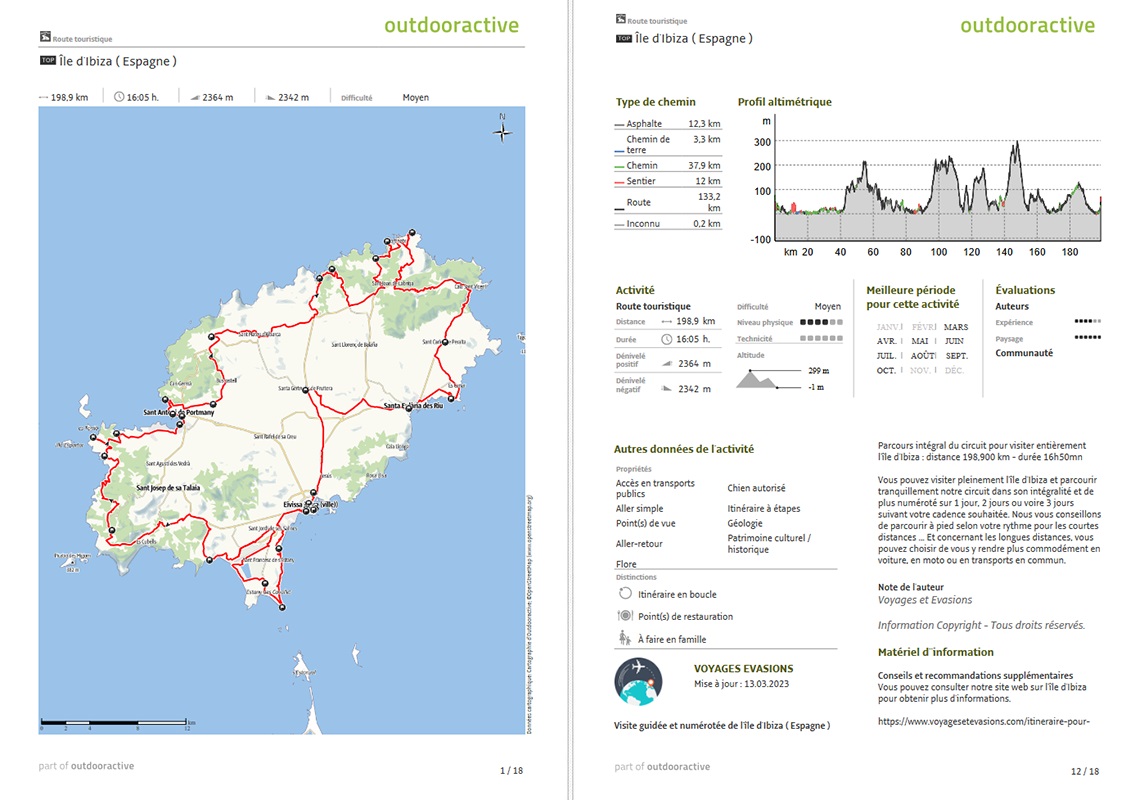Click the Point(s) de restauration icon
This screenshot has width=1140, height=800.
tap(625, 615)
